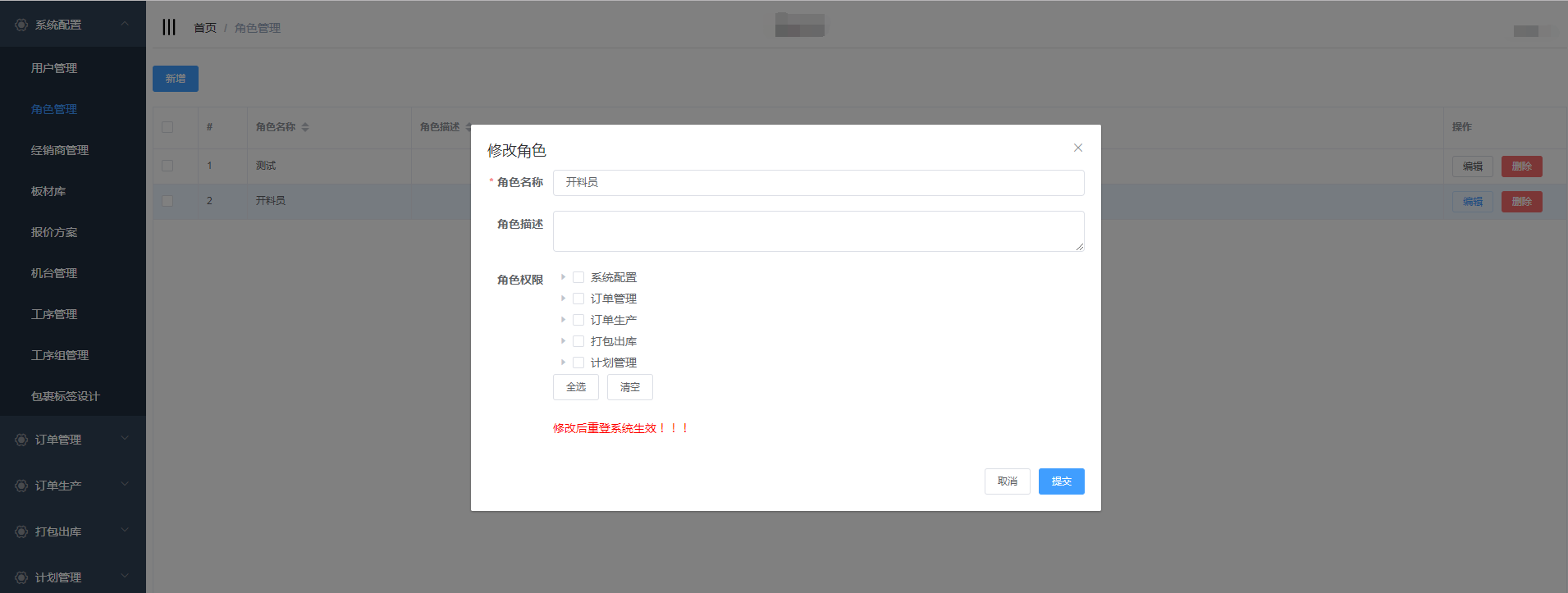Submit the role with 提交 button
This screenshot has width=1568, height=593.
coord(1061,481)
